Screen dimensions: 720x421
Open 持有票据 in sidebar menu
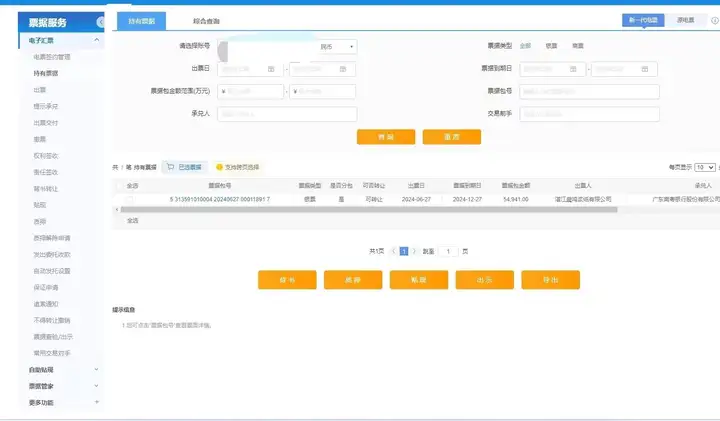click(x=46, y=73)
